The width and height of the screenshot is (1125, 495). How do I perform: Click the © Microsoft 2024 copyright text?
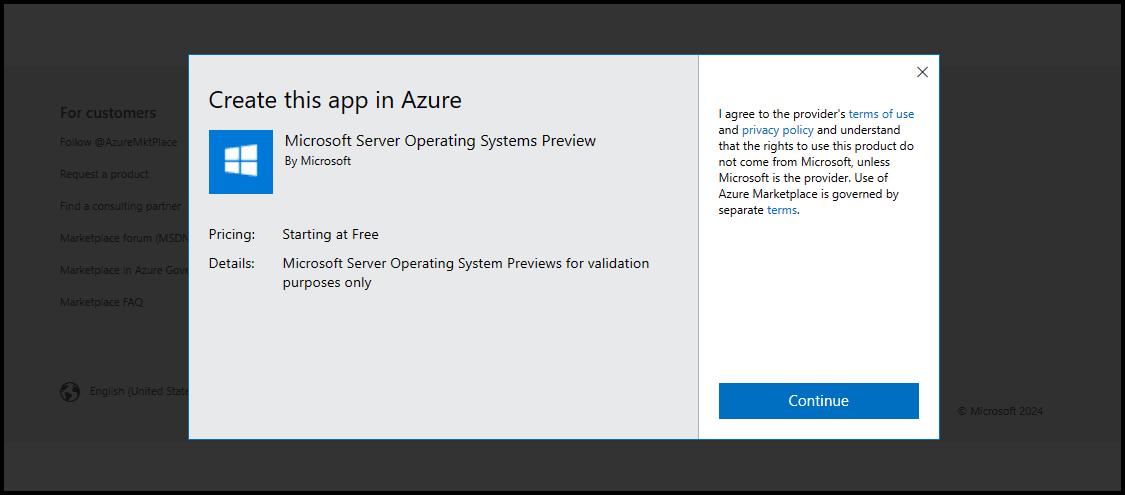[x=1000, y=411]
